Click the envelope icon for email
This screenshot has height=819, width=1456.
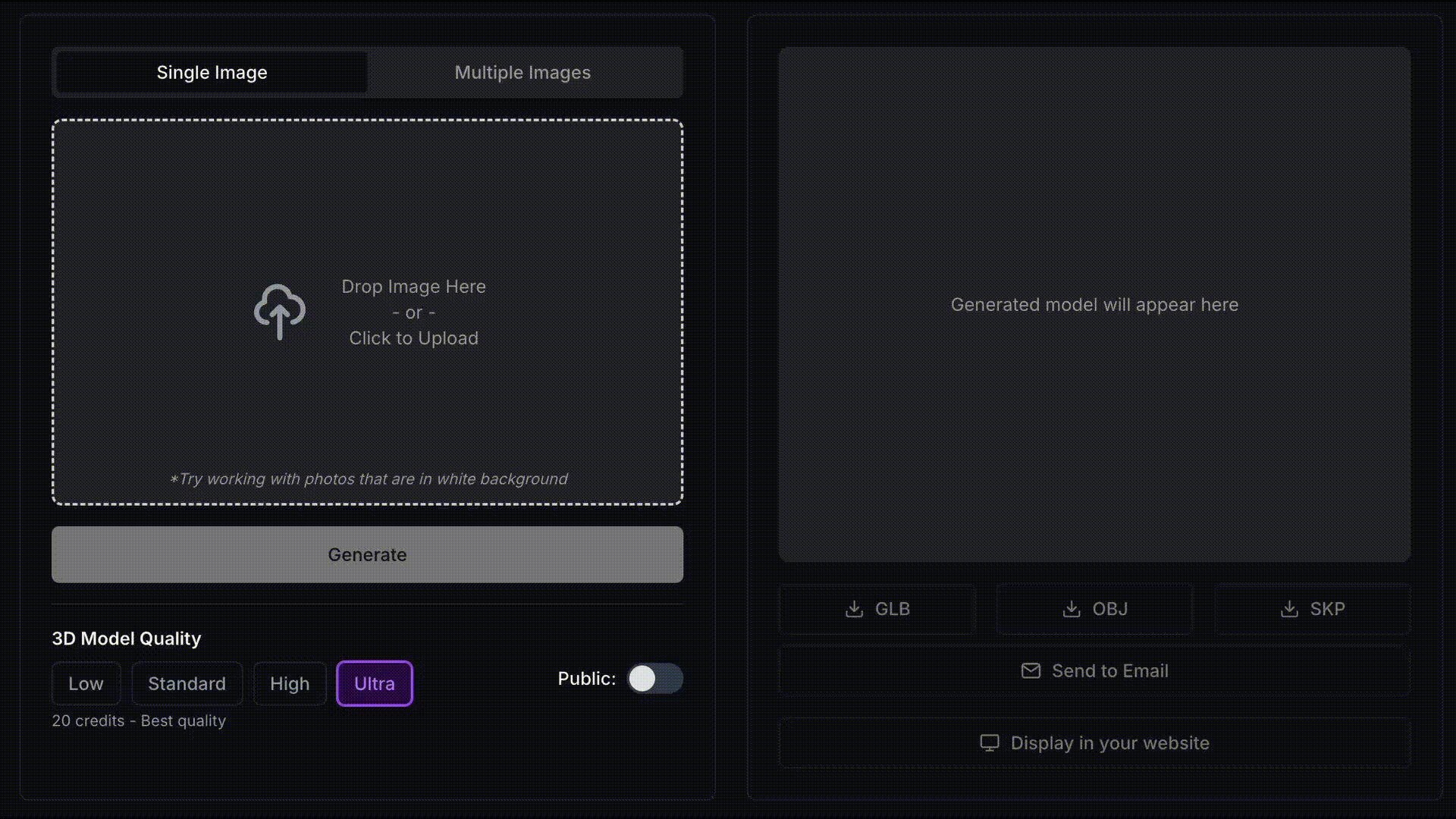[x=1031, y=671]
